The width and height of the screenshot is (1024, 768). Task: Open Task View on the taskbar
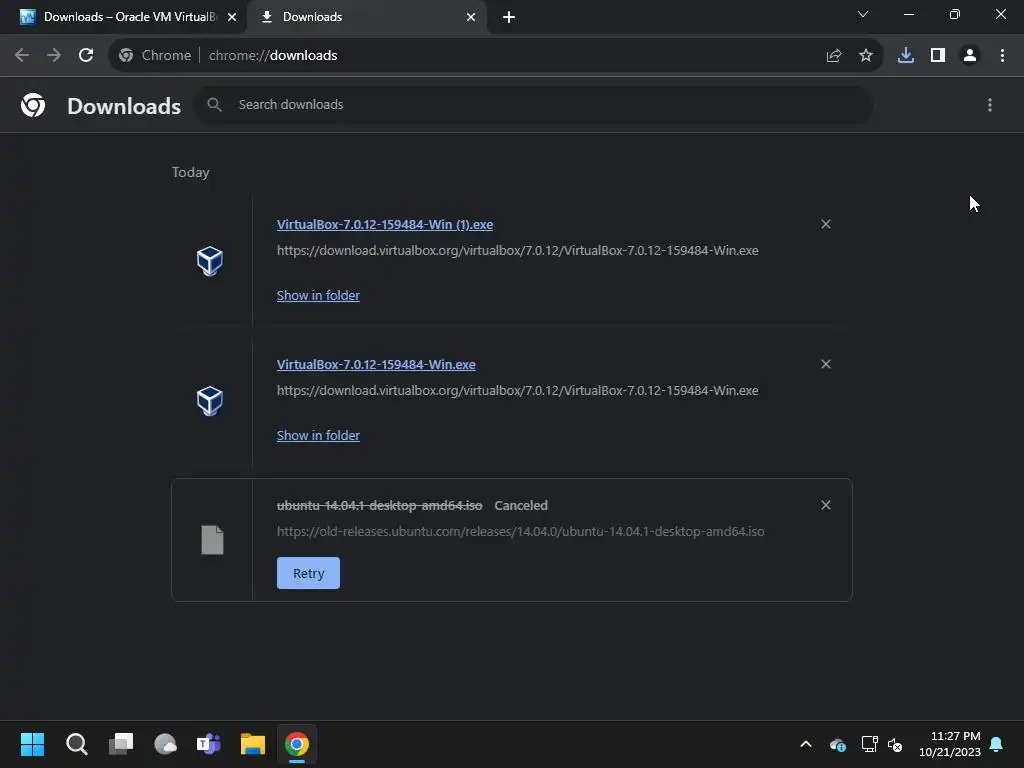[x=121, y=744]
